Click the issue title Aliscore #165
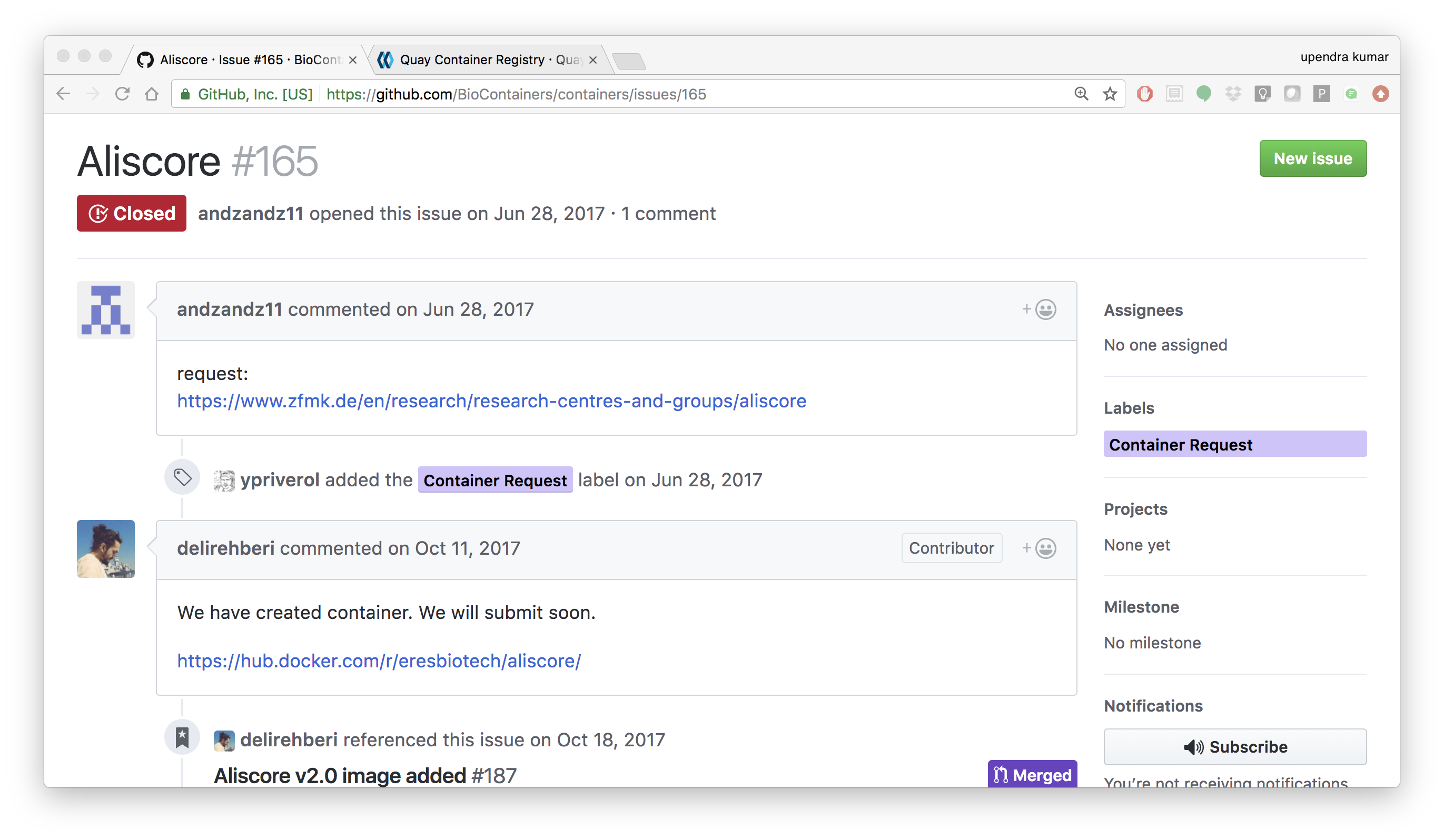Screen dimensions: 1444x840 [197, 161]
